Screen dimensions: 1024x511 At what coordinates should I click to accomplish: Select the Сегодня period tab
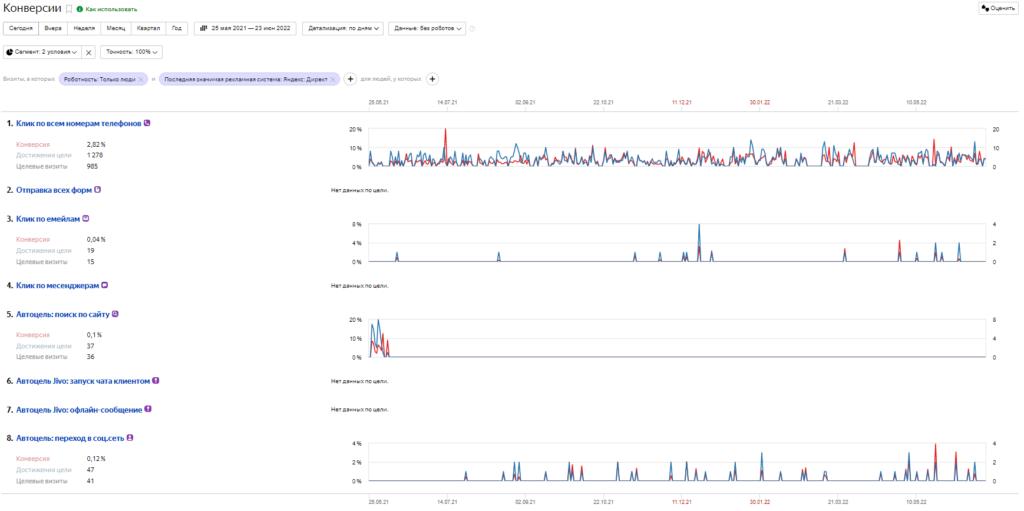(x=21, y=29)
